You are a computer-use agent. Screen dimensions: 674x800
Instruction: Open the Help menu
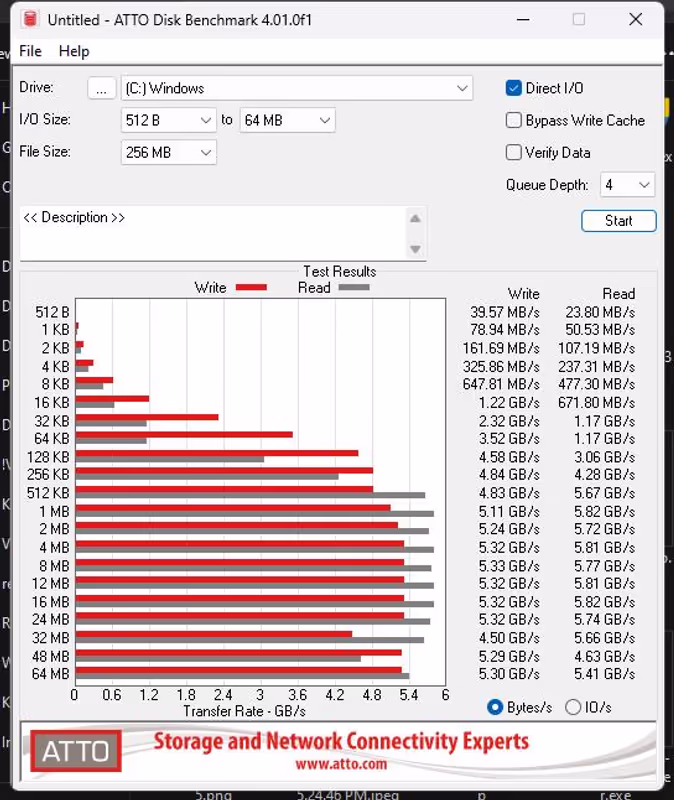pyautogui.click(x=74, y=51)
